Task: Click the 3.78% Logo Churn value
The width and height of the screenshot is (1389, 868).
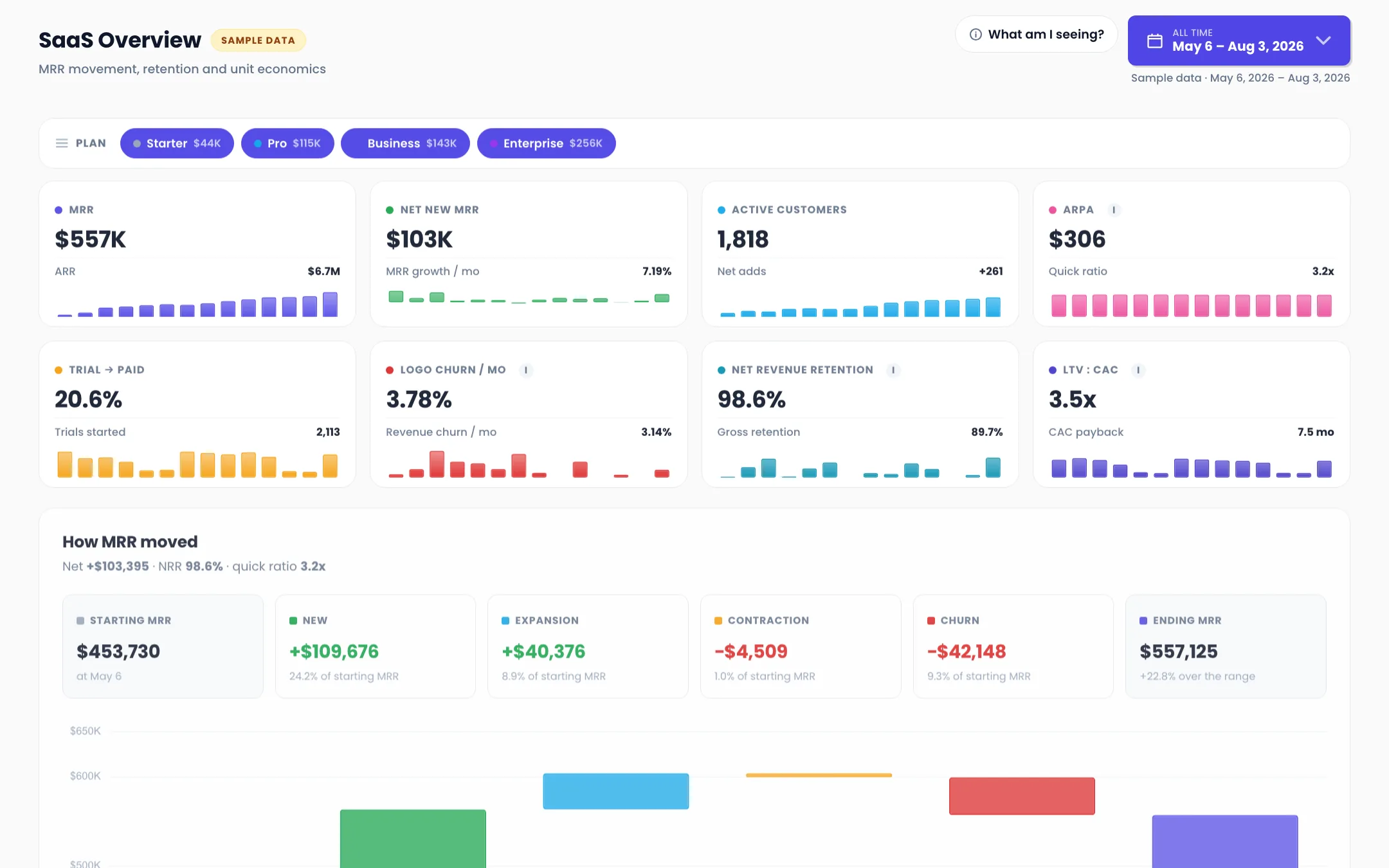Action: (419, 399)
